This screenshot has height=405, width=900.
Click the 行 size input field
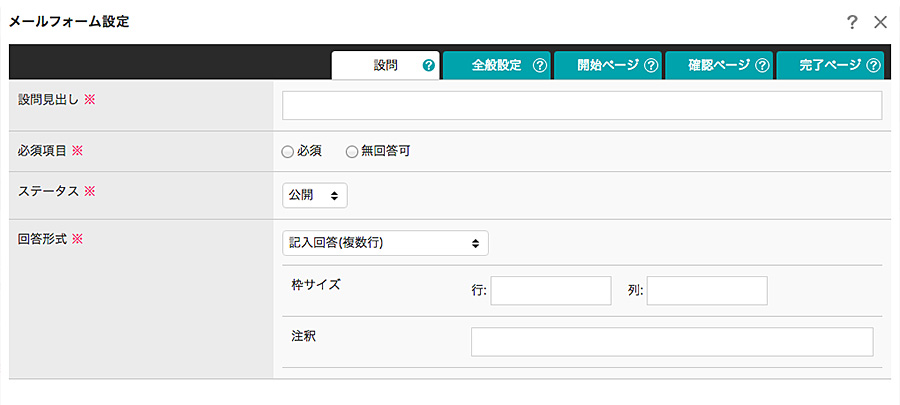point(551,290)
